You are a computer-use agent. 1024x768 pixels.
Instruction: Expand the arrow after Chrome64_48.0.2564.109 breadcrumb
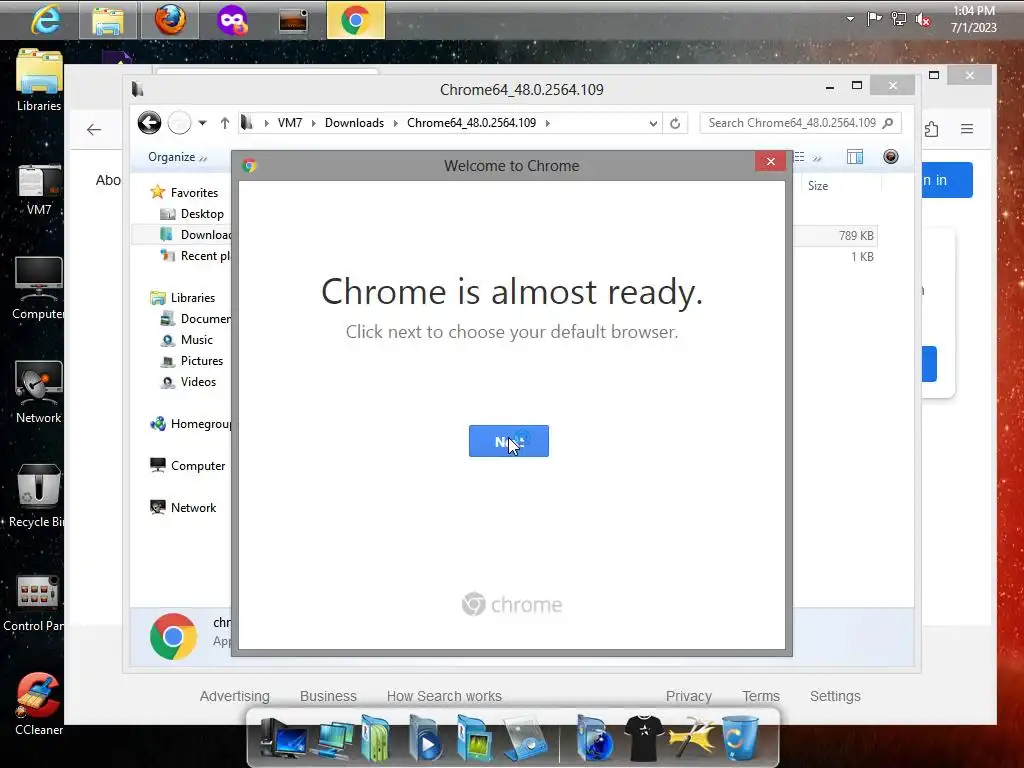(x=547, y=123)
